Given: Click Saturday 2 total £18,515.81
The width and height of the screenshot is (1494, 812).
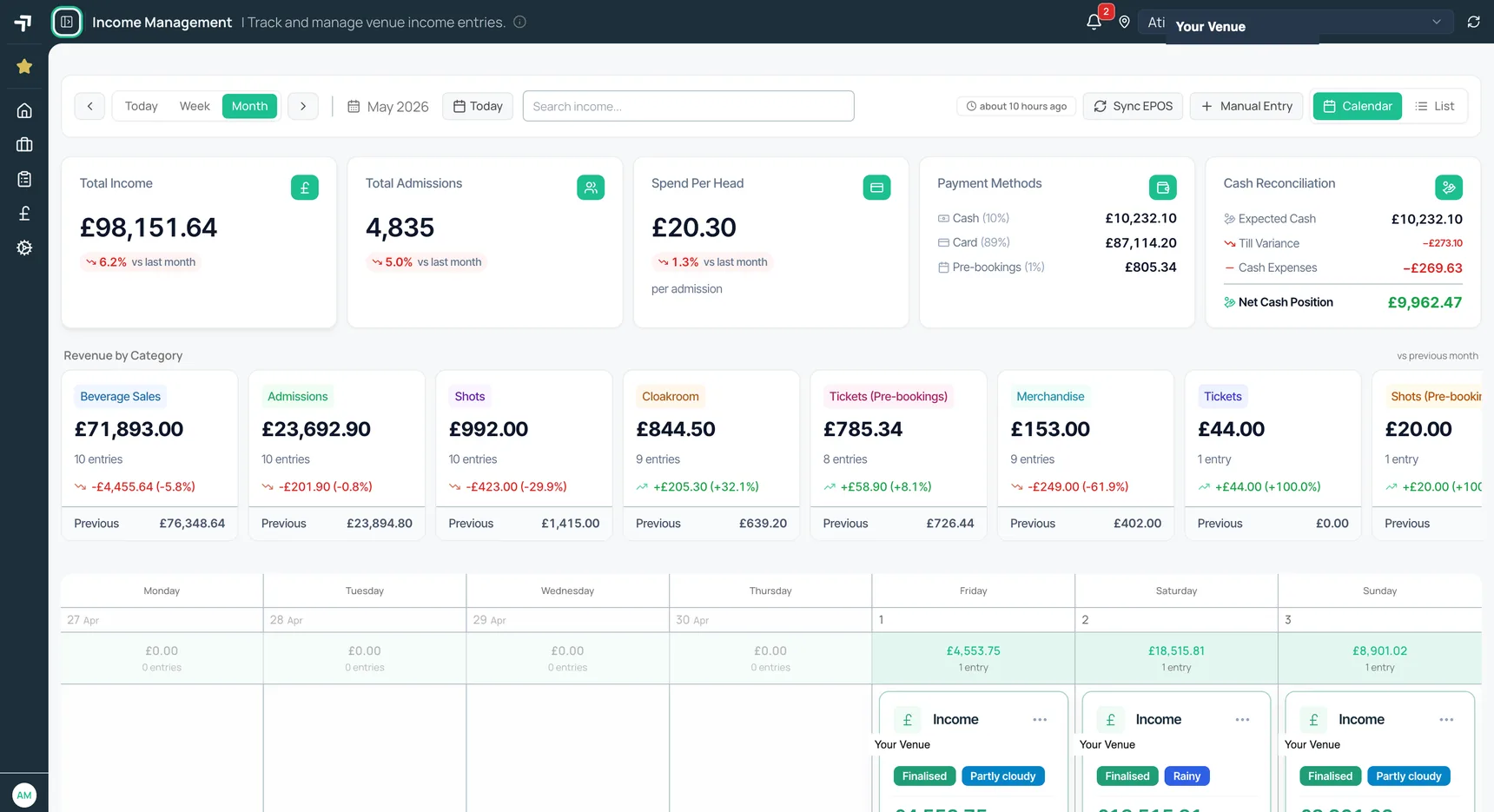Looking at the screenshot, I should point(1176,650).
